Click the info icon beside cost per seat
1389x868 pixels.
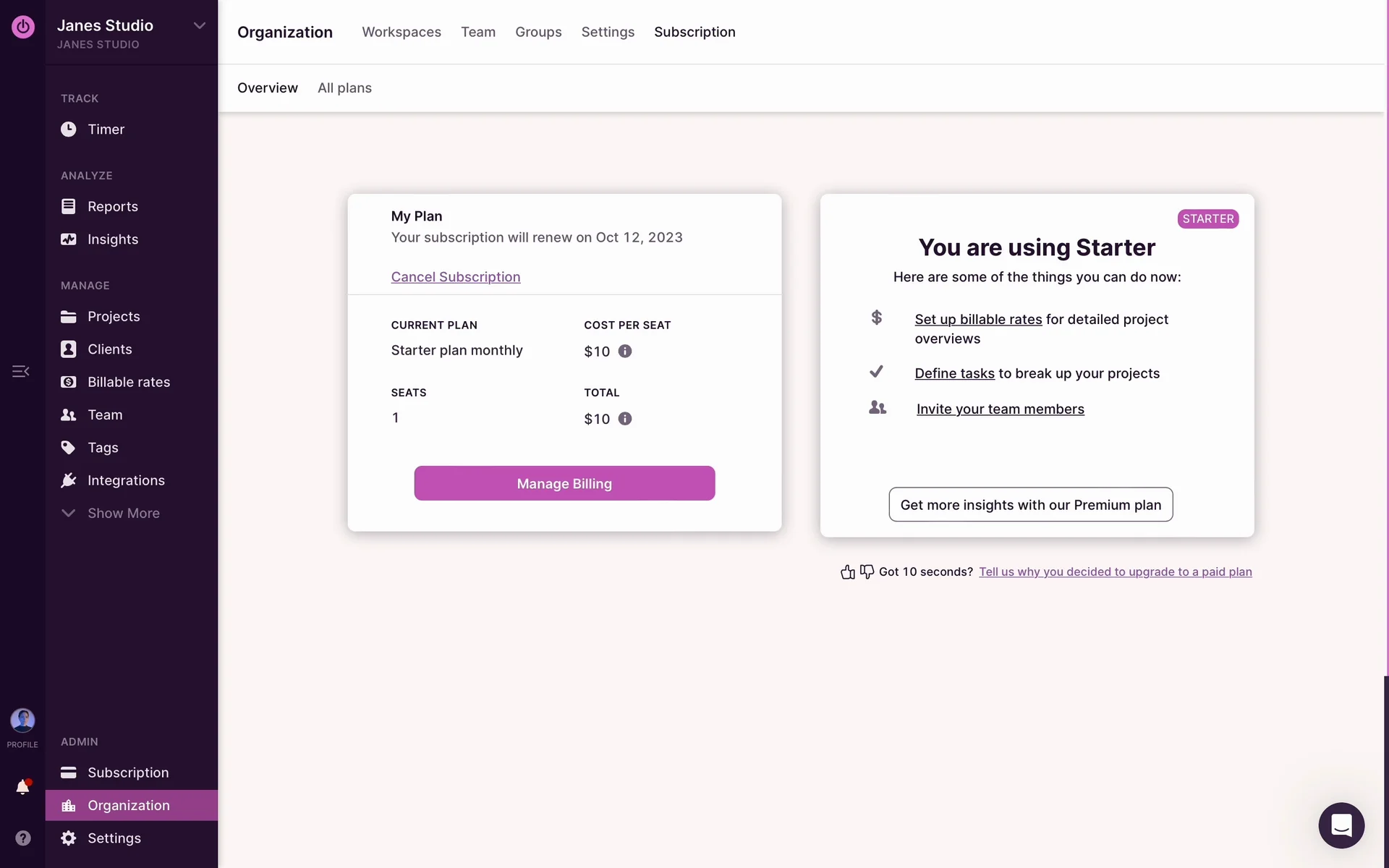(625, 352)
